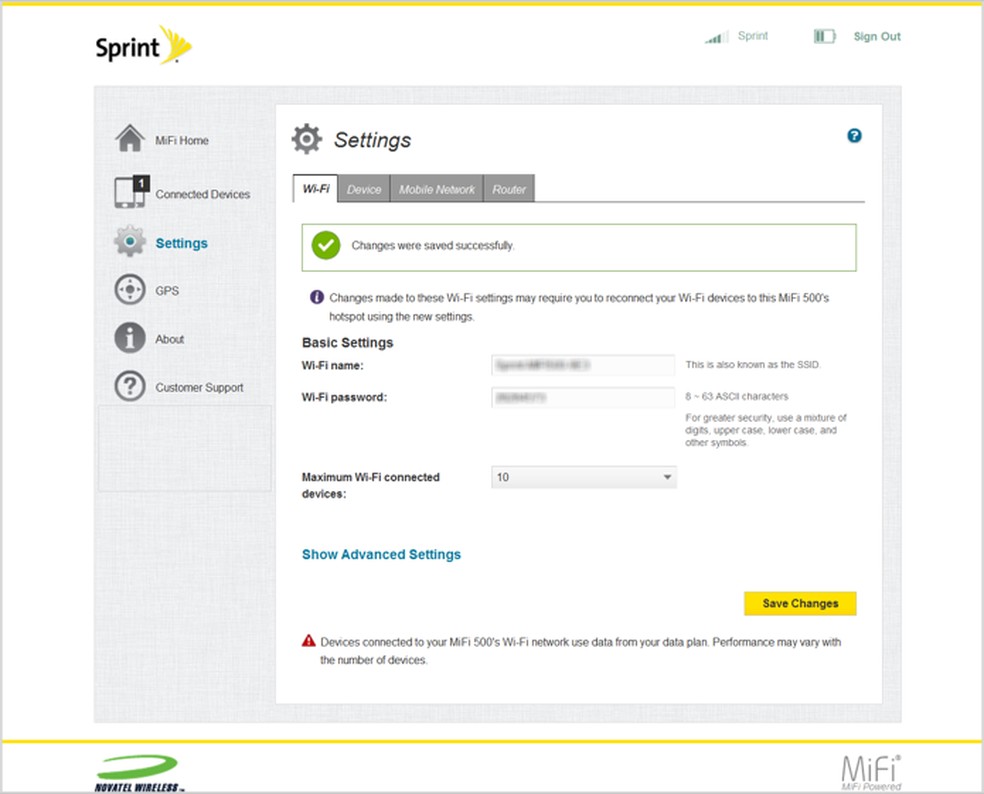Click the Wi-Fi password input field
Screen dimensions: 984x794
pyautogui.click(x=583, y=397)
